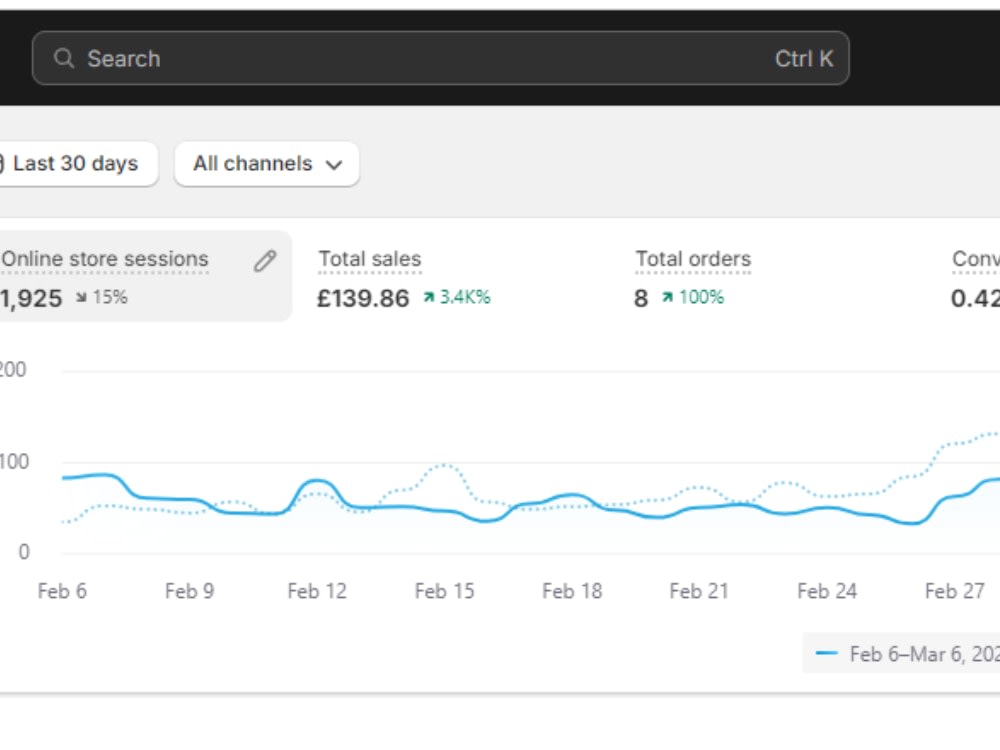Click the blue line legend marker
Image resolution: width=1000 pixels, height=750 pixels.
(827, 653)
